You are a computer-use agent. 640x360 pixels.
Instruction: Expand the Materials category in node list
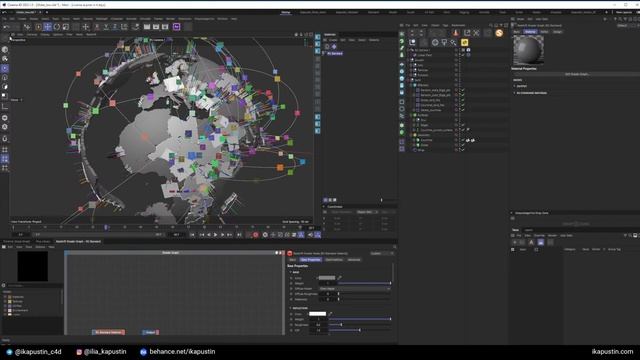coord(5,297)
